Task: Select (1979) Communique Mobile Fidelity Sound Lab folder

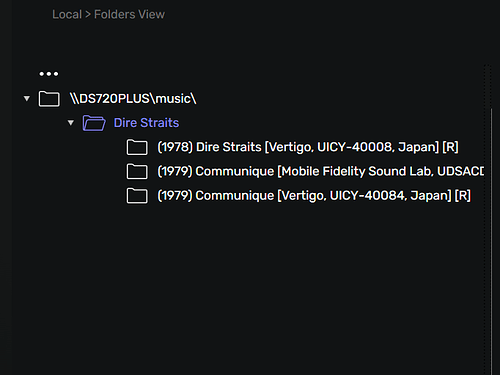Action: pos(321,171)
